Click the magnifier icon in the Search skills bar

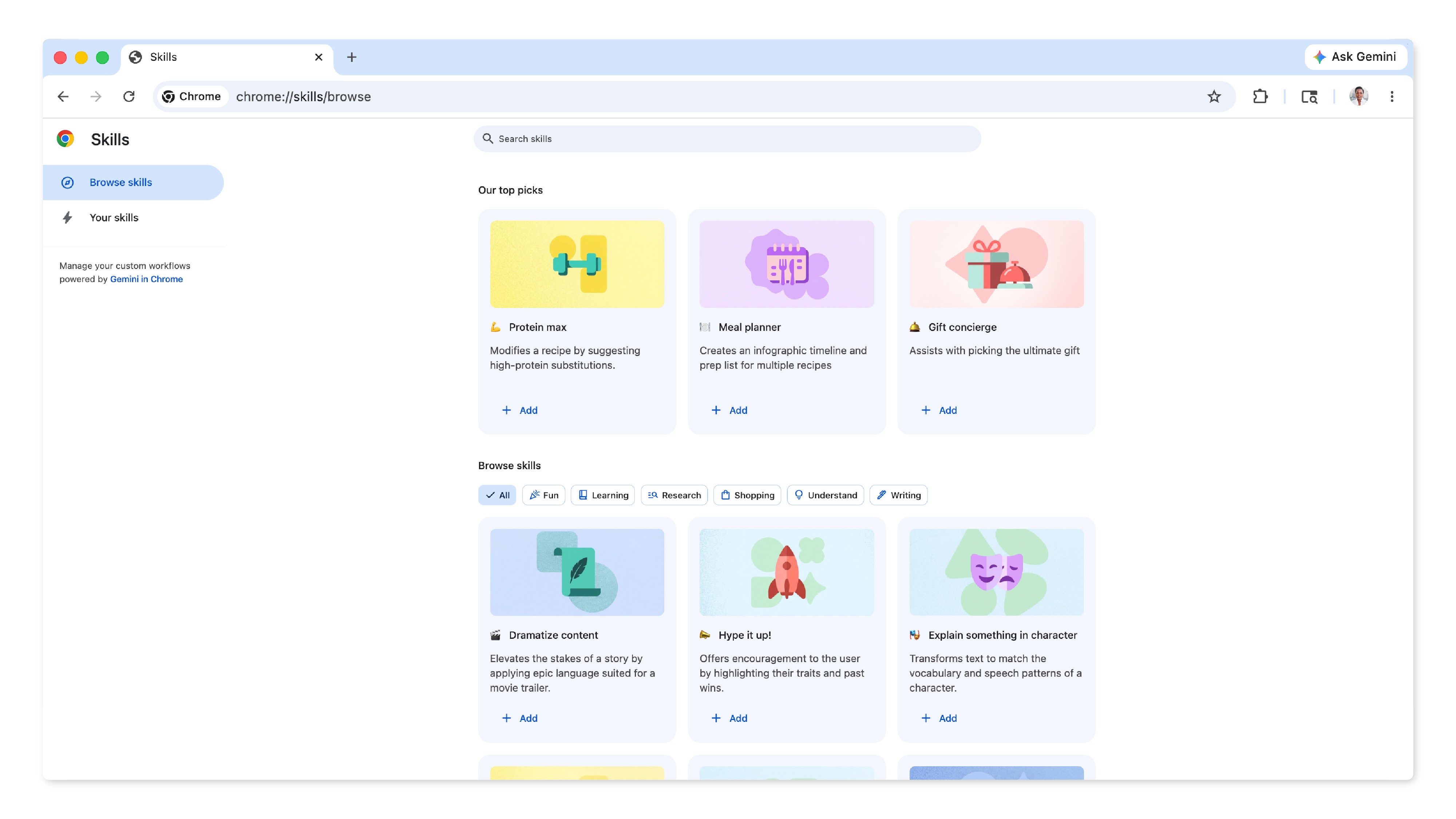(488, 138)
